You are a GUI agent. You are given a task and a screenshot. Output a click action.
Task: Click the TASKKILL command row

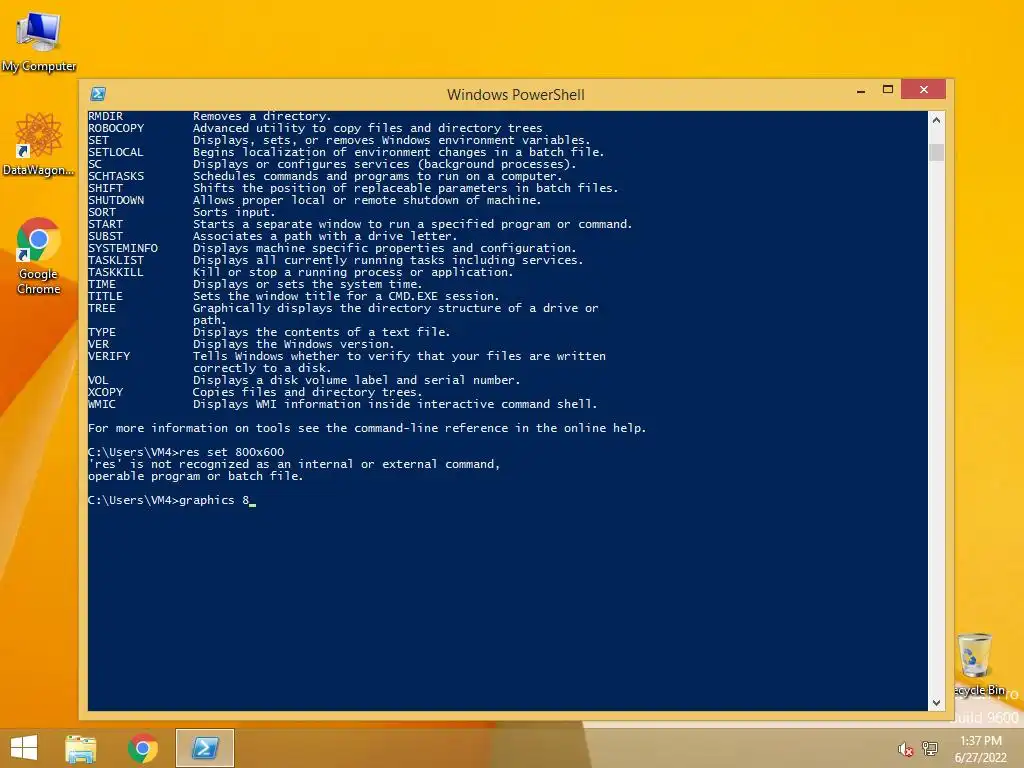[x=300, y=272]
